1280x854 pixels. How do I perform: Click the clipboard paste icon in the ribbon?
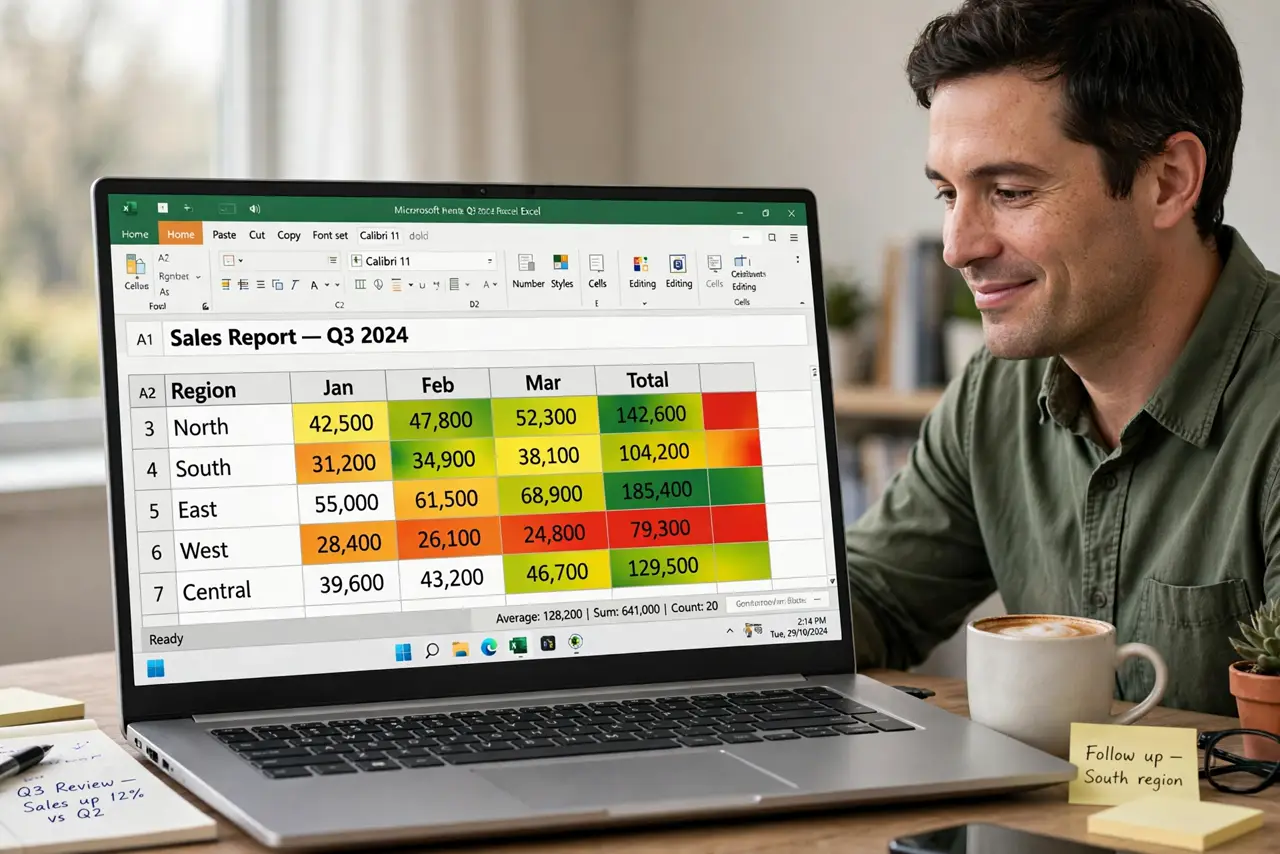(x=135, y=265)
